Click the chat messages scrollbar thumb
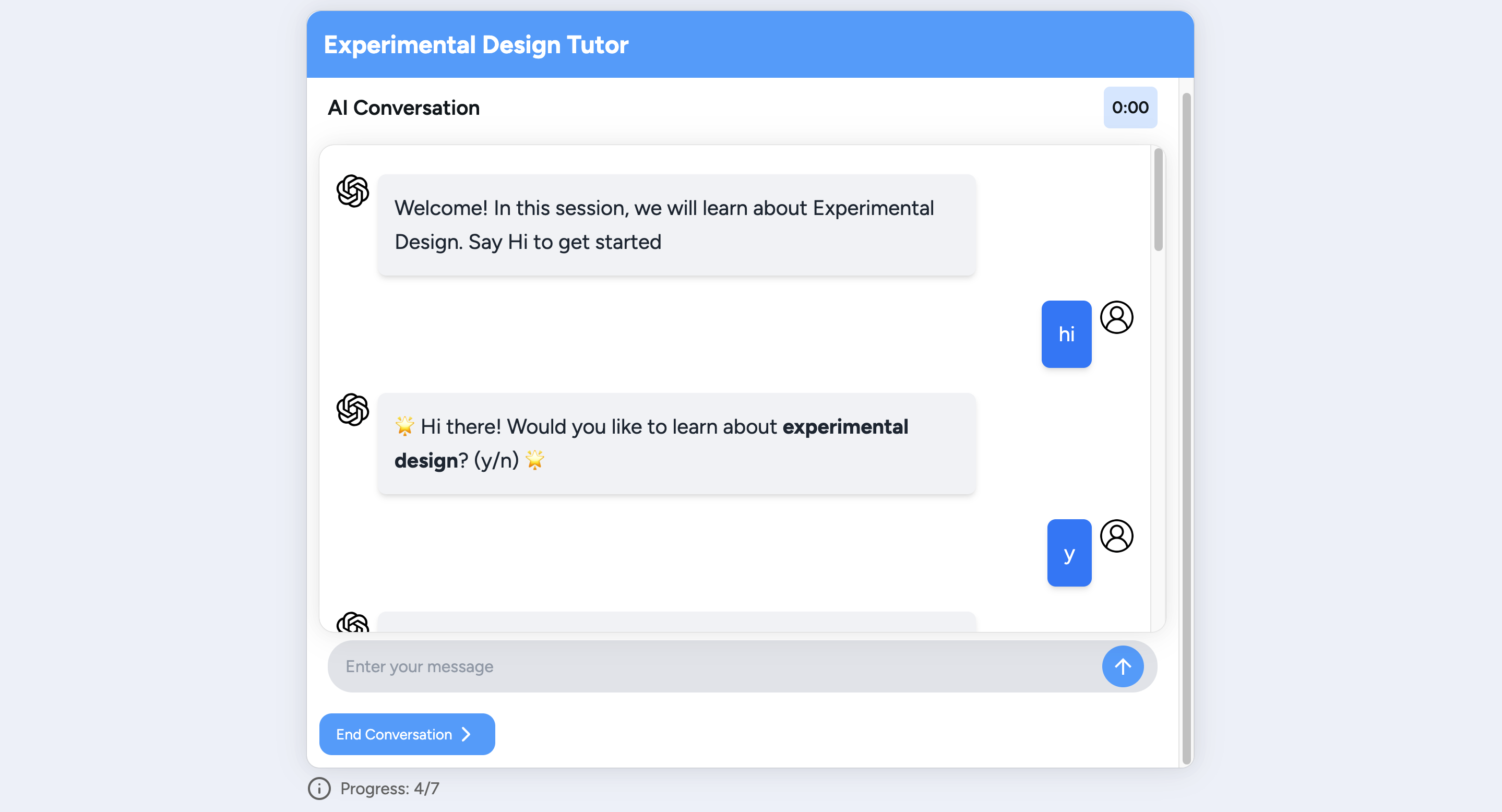Screen dimensions: 1502x812 pyautogui.click(x=1158, y=200)
